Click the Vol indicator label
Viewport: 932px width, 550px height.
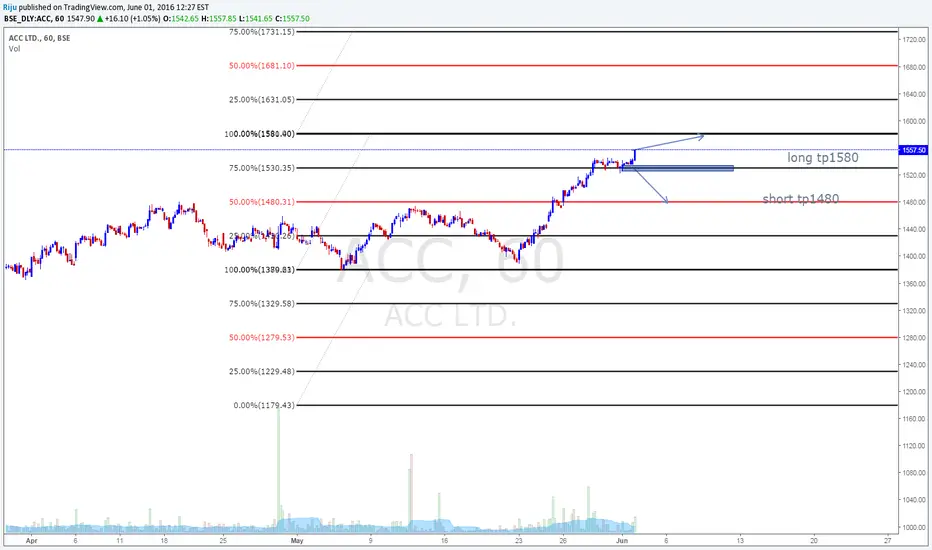tap(14, 49)
